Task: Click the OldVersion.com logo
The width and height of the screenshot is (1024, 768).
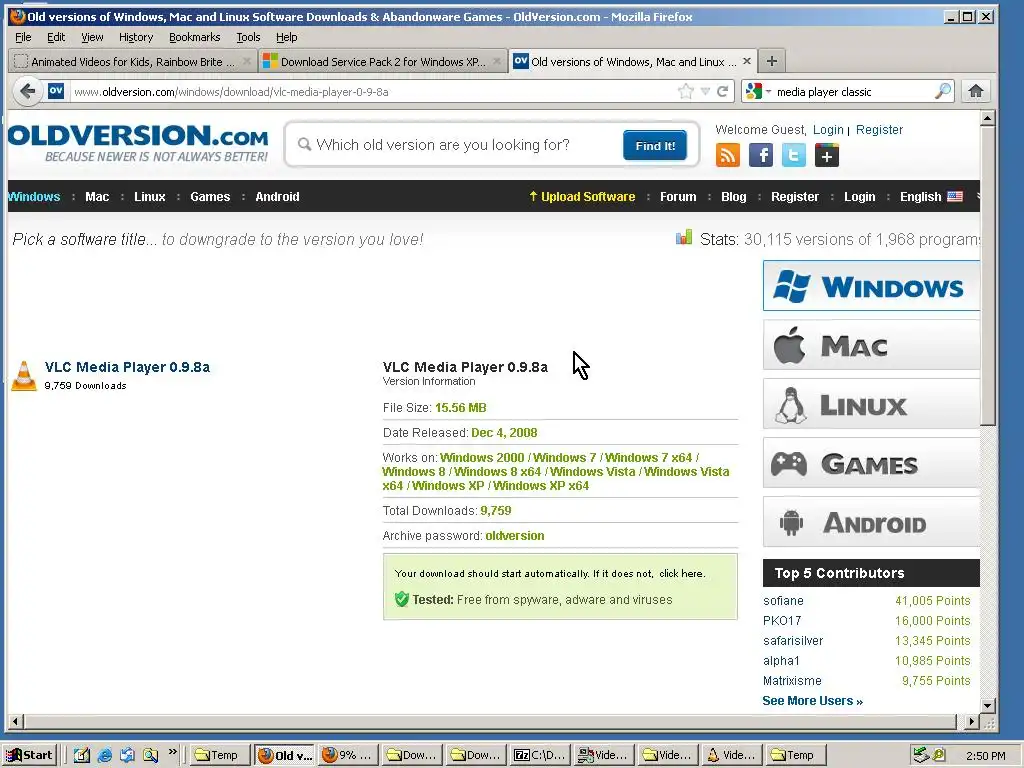Action: tap(138, 143)
